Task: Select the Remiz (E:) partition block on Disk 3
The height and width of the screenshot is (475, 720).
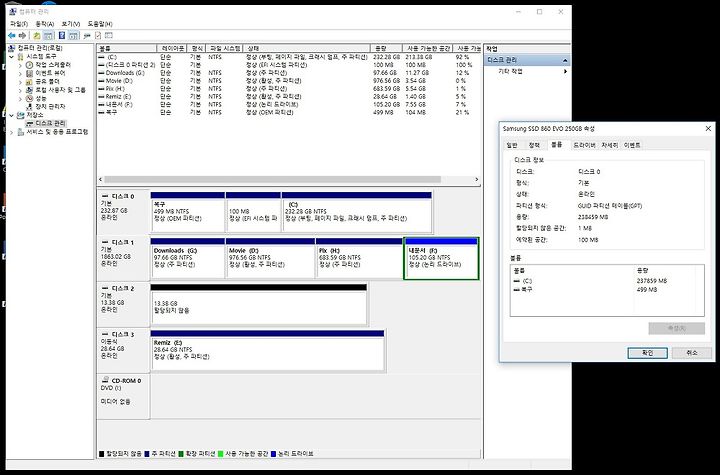Action: 267,351
